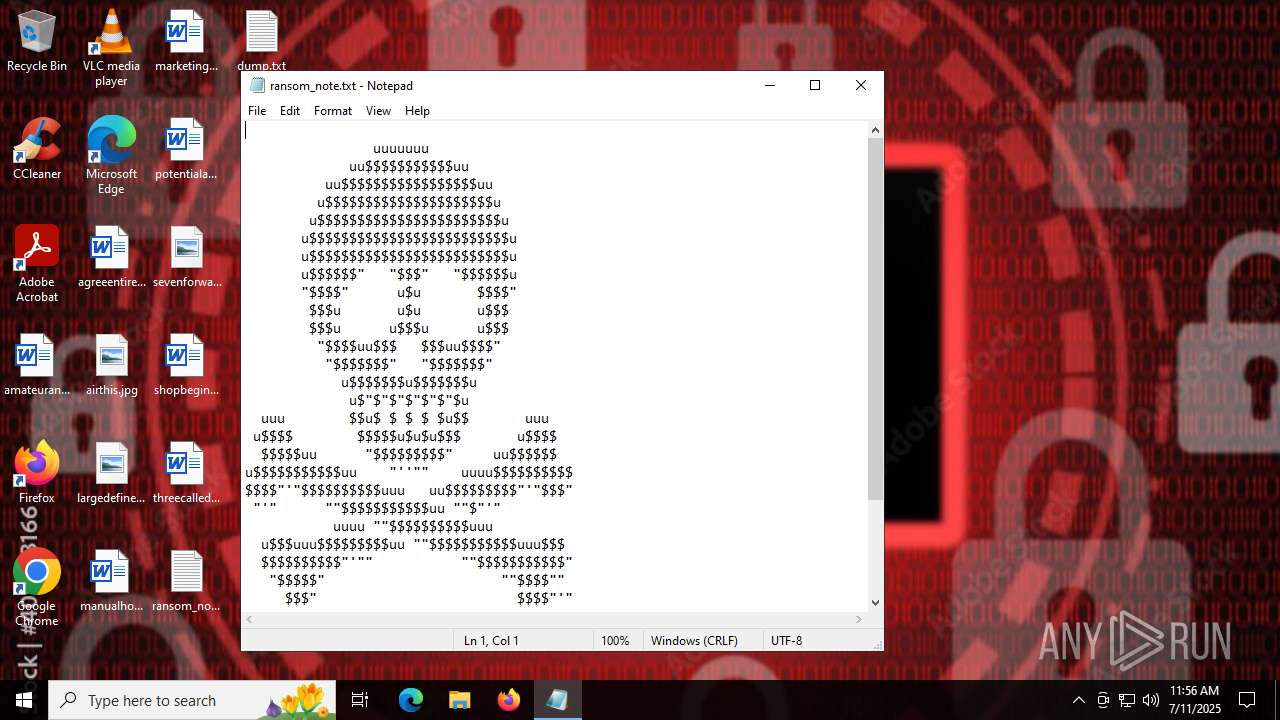Screen dimensions: 1280x720
Task: Click the 'Windows (CRLF)' status text
Action: [x=694, y=641]
